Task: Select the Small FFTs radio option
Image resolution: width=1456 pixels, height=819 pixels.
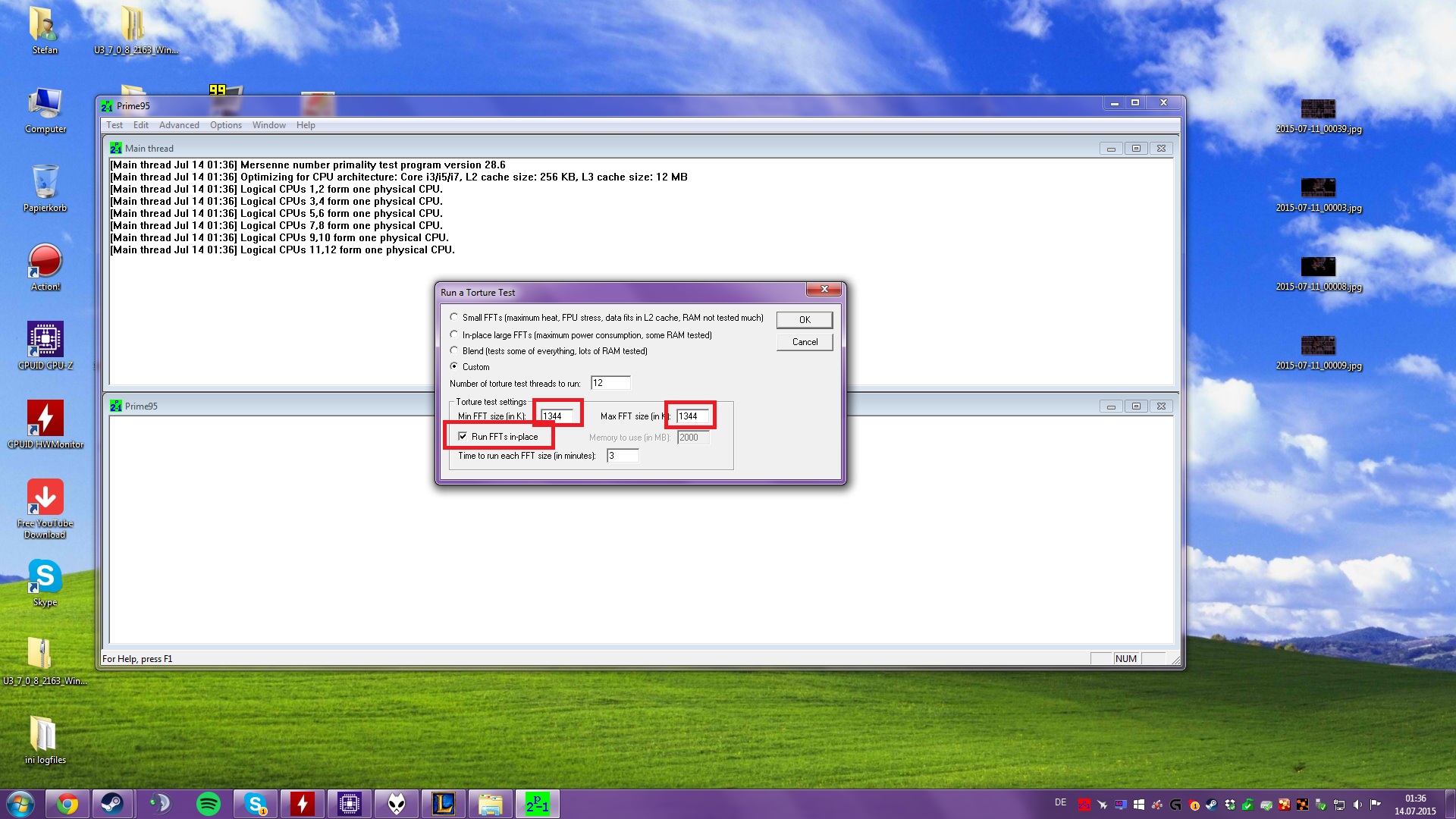Action: tap(454, 318)
